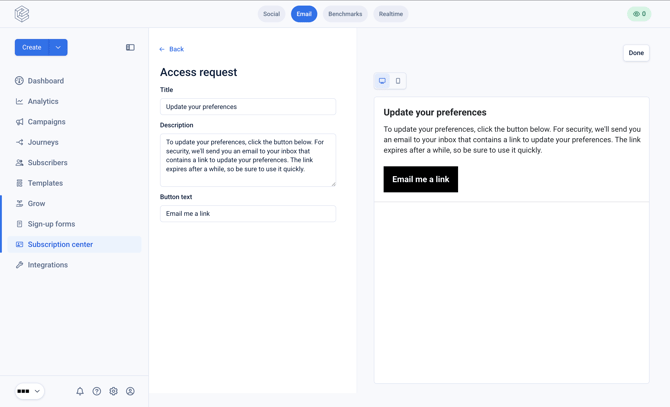Open the workspace switcher dropdown at bottom left

(x=29, y=391)
